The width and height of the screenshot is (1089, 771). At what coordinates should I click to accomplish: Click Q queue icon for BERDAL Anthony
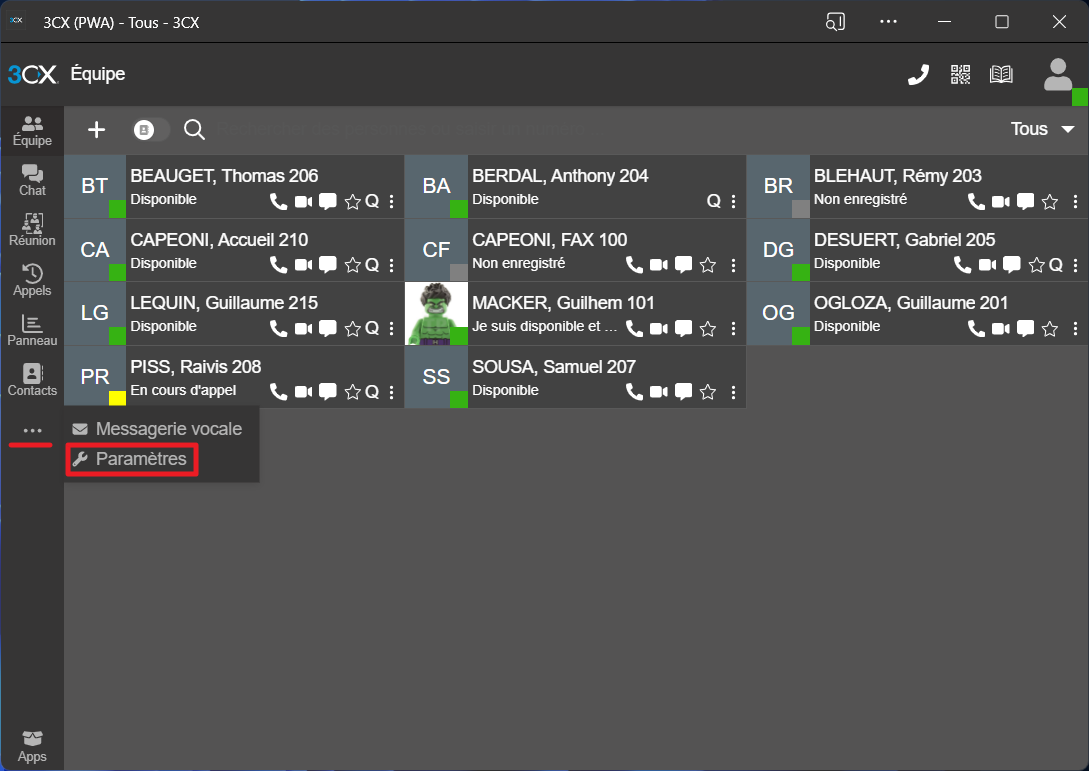713,201
